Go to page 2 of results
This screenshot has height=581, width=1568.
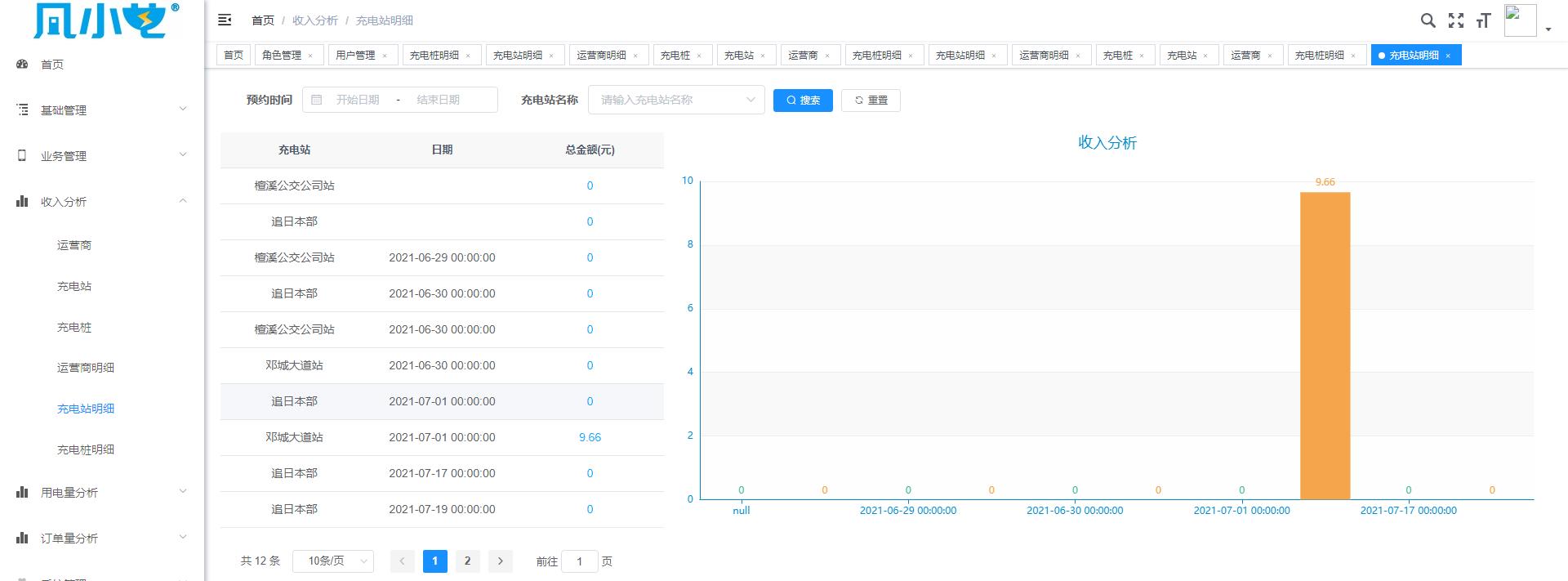point(467,561)
